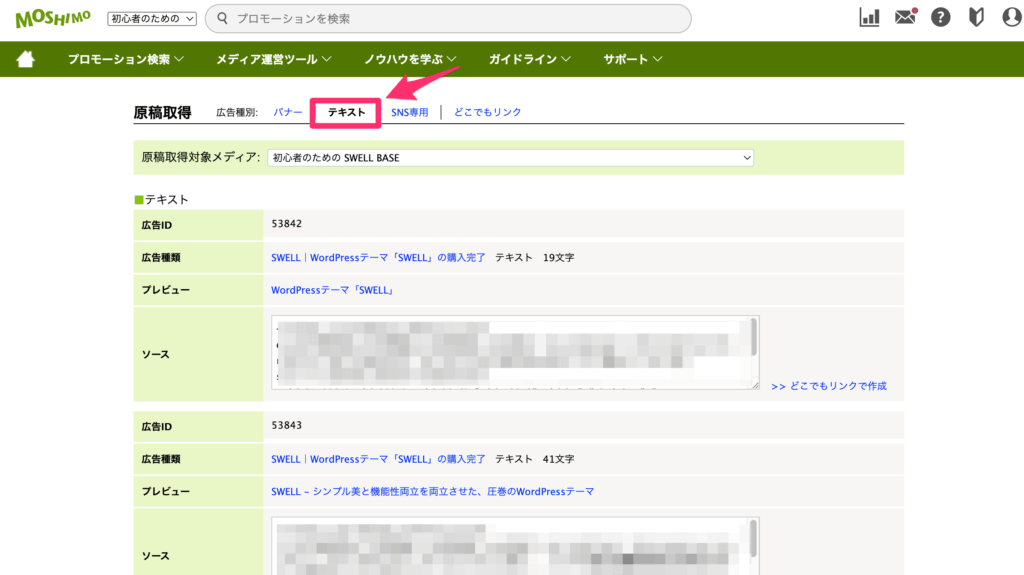
Task: Open the user account icon
Action: [1010, 18]
